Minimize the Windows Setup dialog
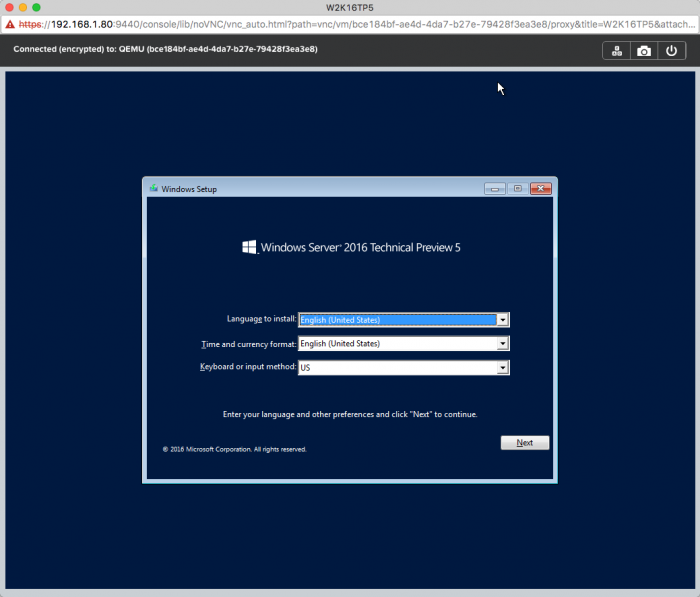 pos(495,188)
